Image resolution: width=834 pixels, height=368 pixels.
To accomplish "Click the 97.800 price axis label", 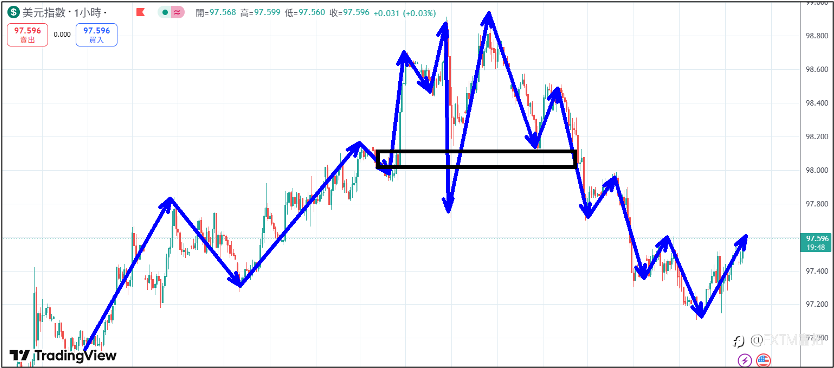I will 816,204.
